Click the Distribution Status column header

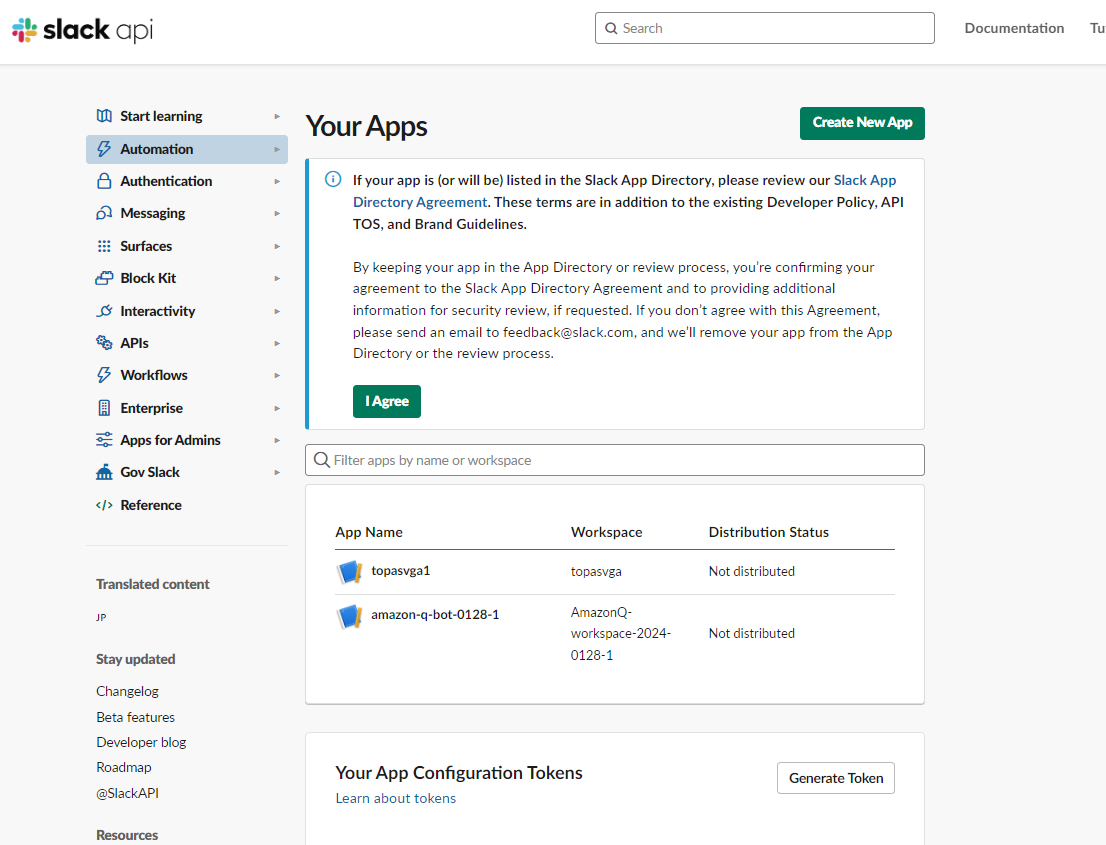(769, 532)
